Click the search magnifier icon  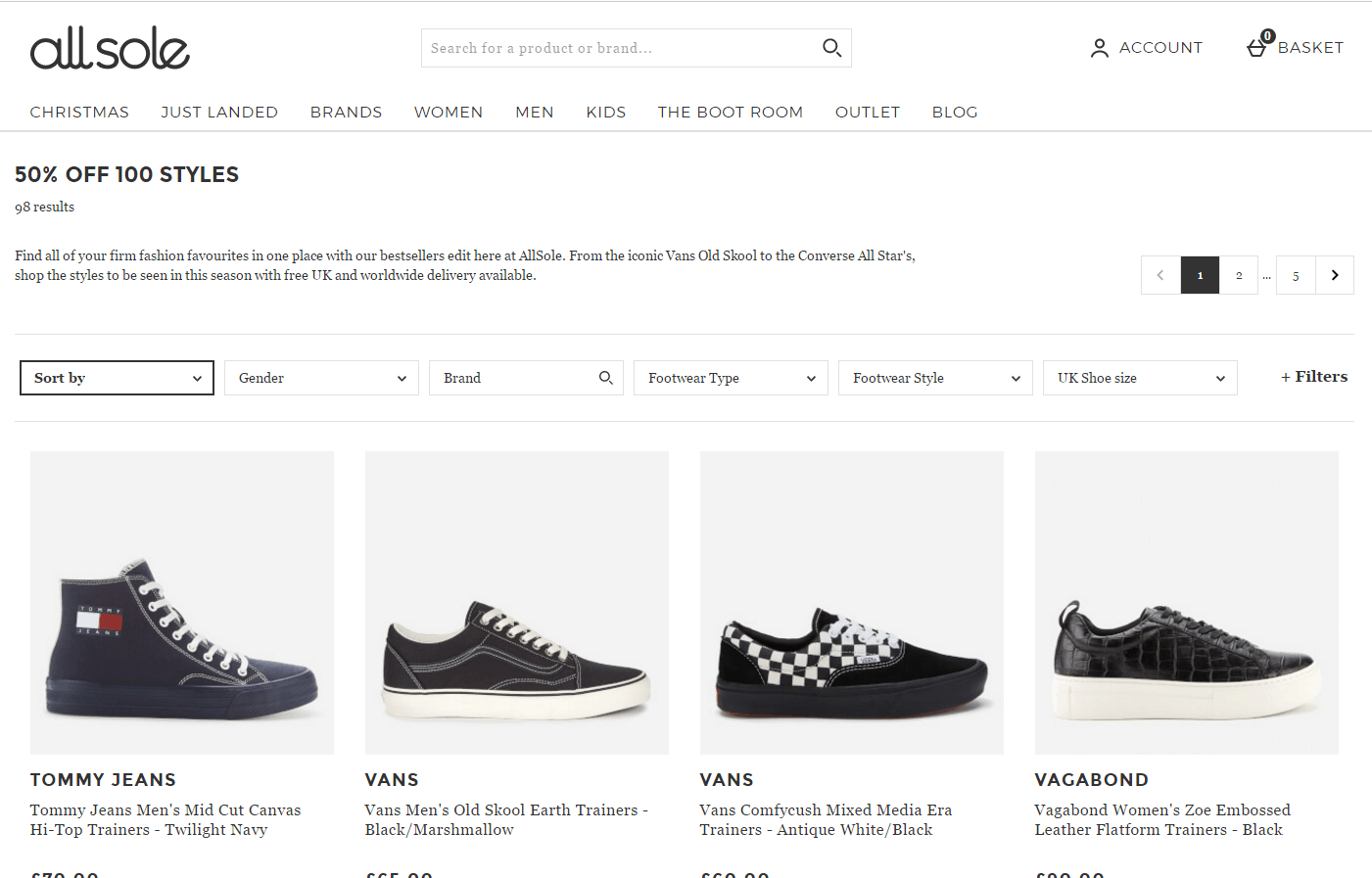pyautogui.click(x=831, y=48)
